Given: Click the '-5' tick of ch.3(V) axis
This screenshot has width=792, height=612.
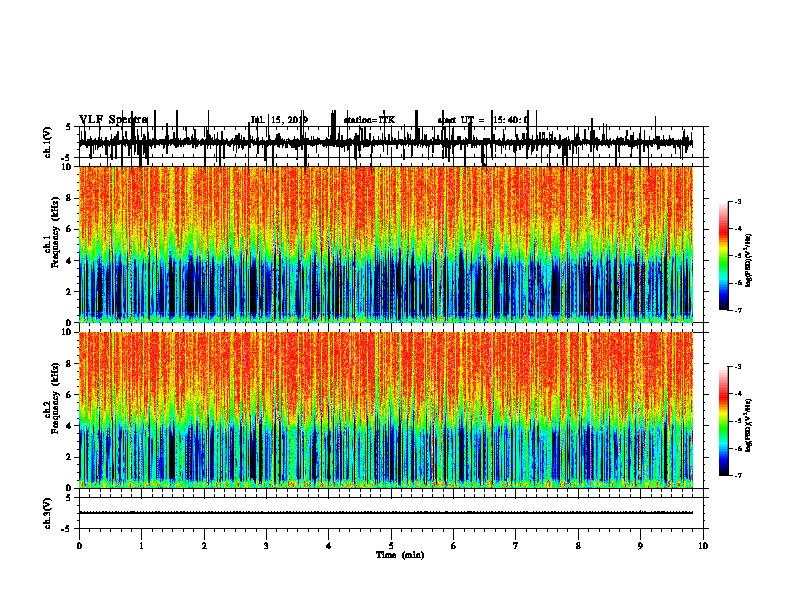Looking at the screenshot, I should coord(67,529).
